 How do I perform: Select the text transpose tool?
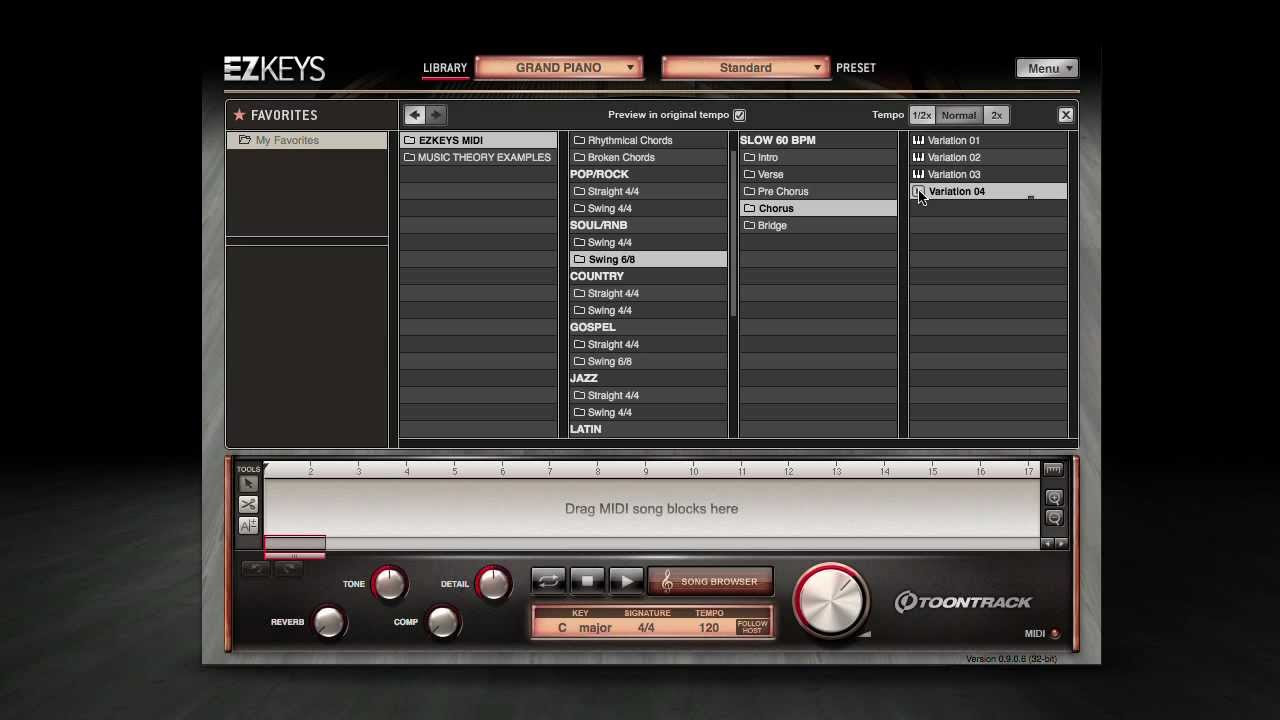click(x=248, y=526)
